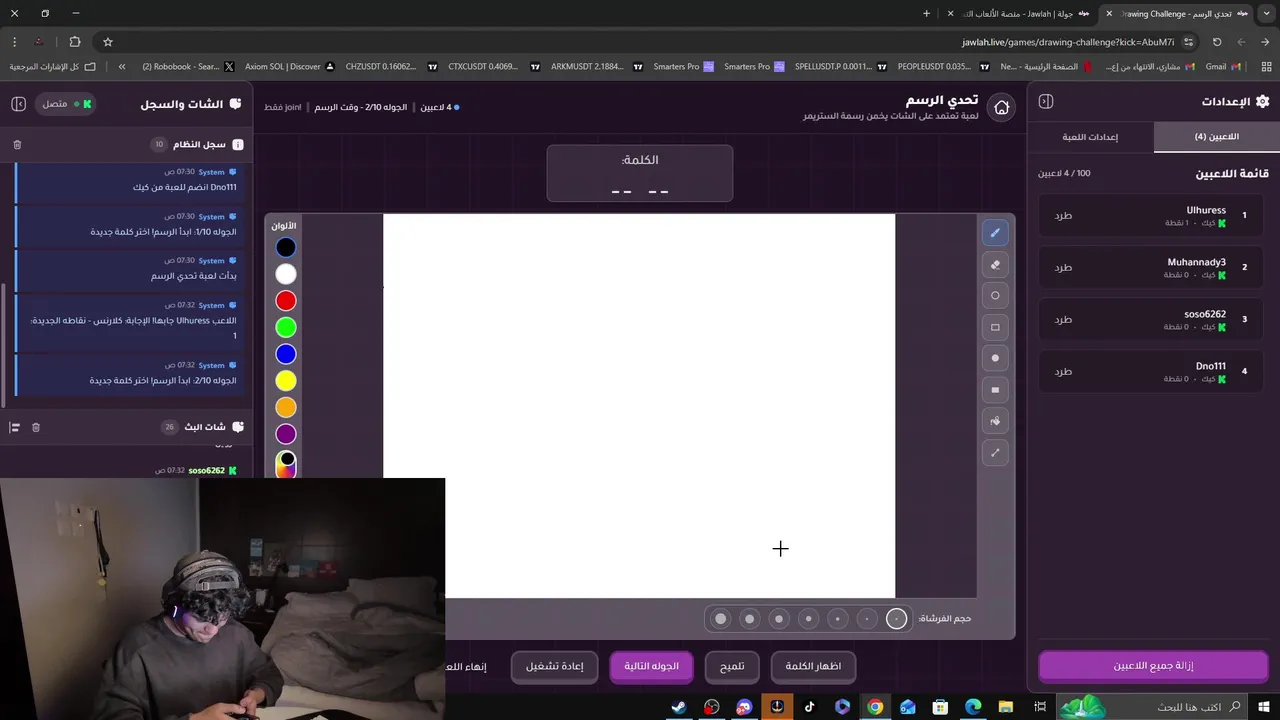Open the Windows Start menu
1280x720 pixels.
pos(1264,707)
